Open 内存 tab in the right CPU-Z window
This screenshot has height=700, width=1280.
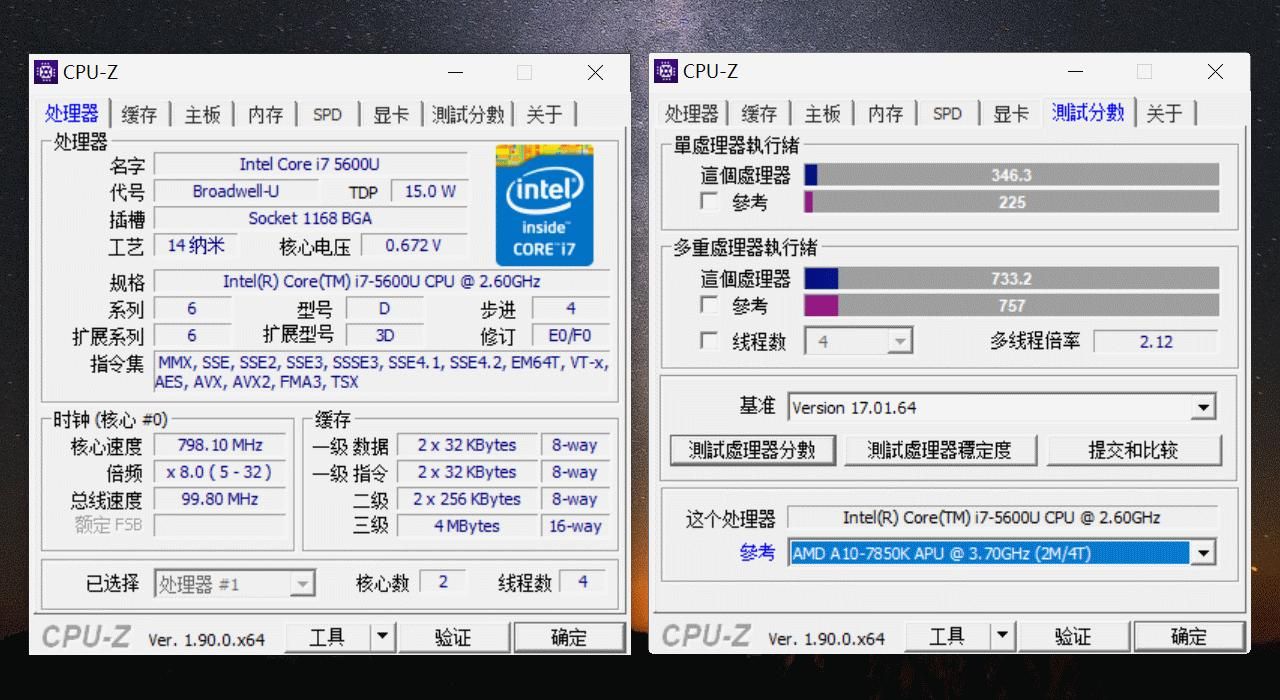tap(886, 114)
